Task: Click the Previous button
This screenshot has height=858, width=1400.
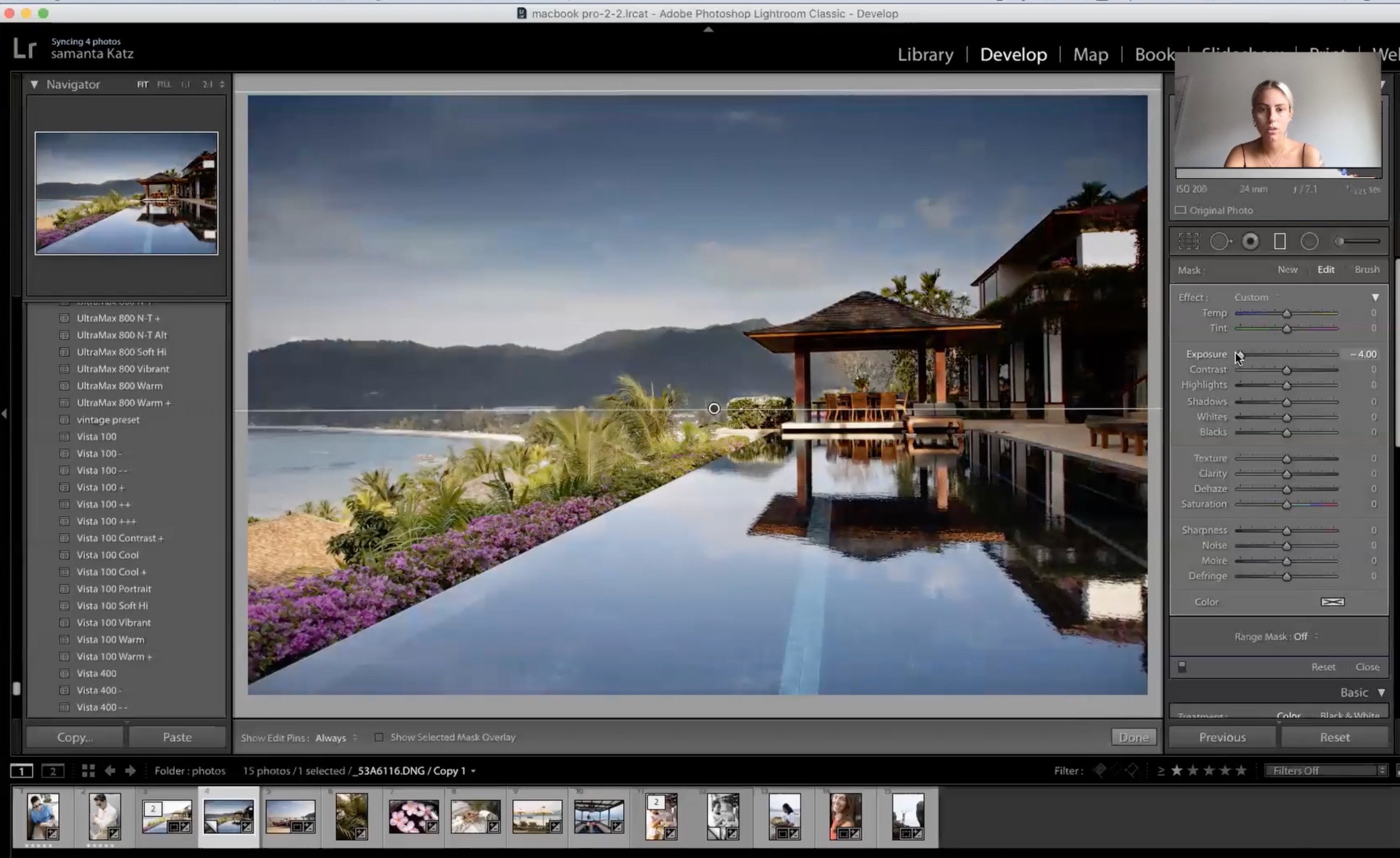Action: tap(1222, 737)
